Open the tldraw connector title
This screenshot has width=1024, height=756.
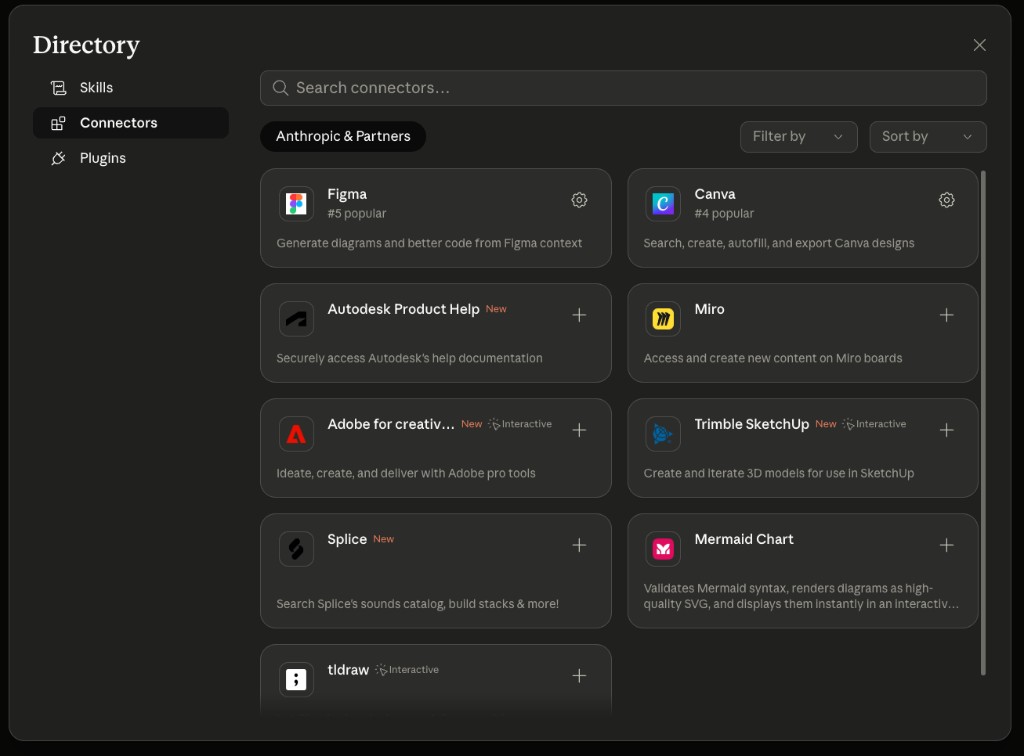[x=348, y=669]
